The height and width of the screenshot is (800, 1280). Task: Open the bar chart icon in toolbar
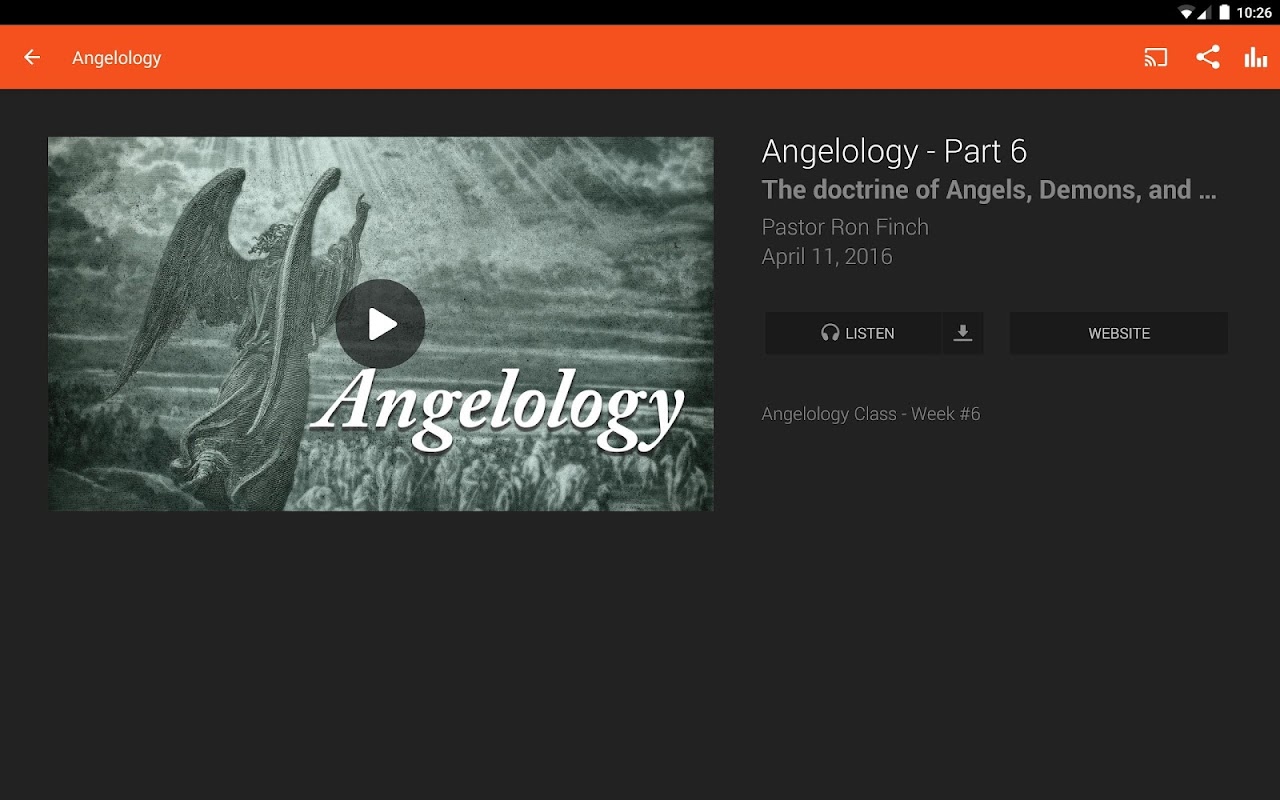1256,57
